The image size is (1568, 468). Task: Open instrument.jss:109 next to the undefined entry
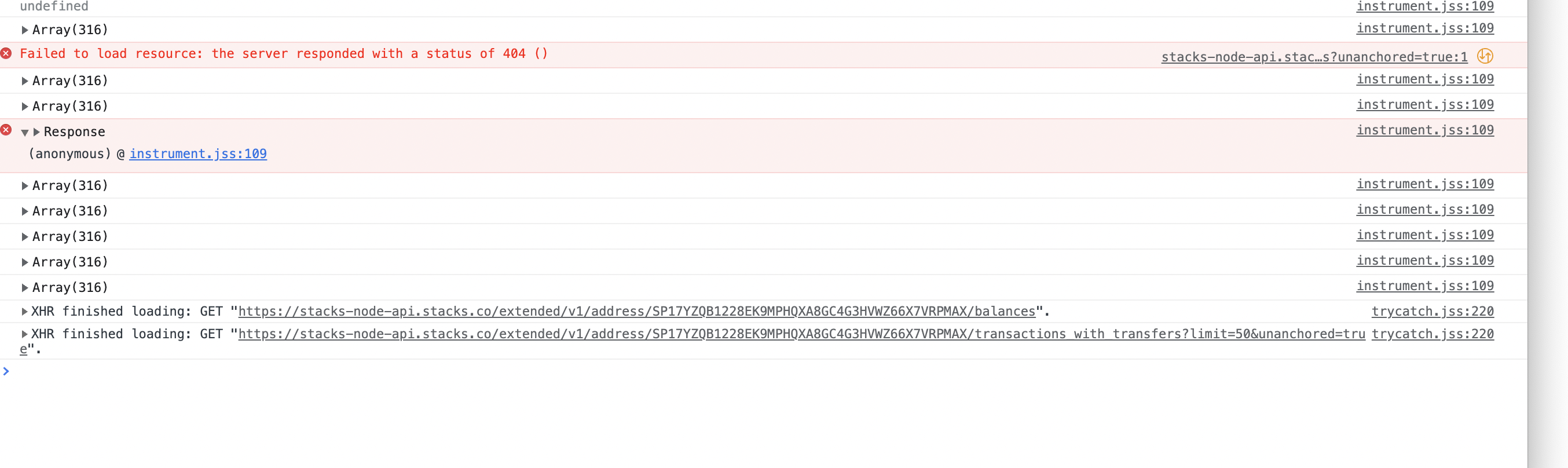[1425, 6]
